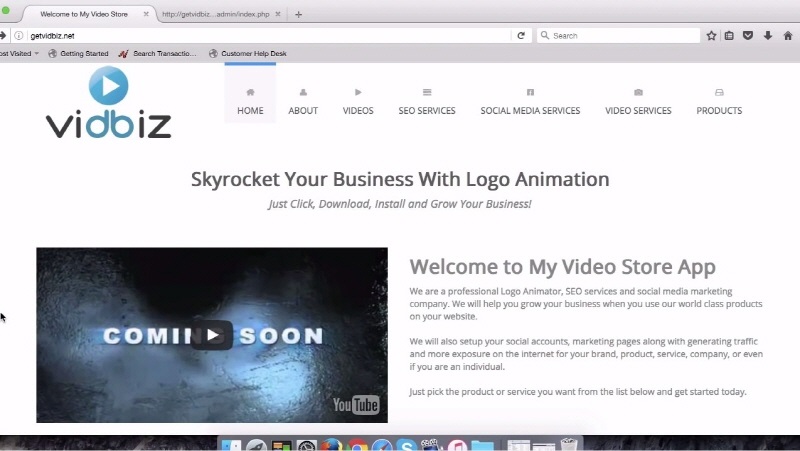
Task: Click the vidbiz logo
Action: 108,102
